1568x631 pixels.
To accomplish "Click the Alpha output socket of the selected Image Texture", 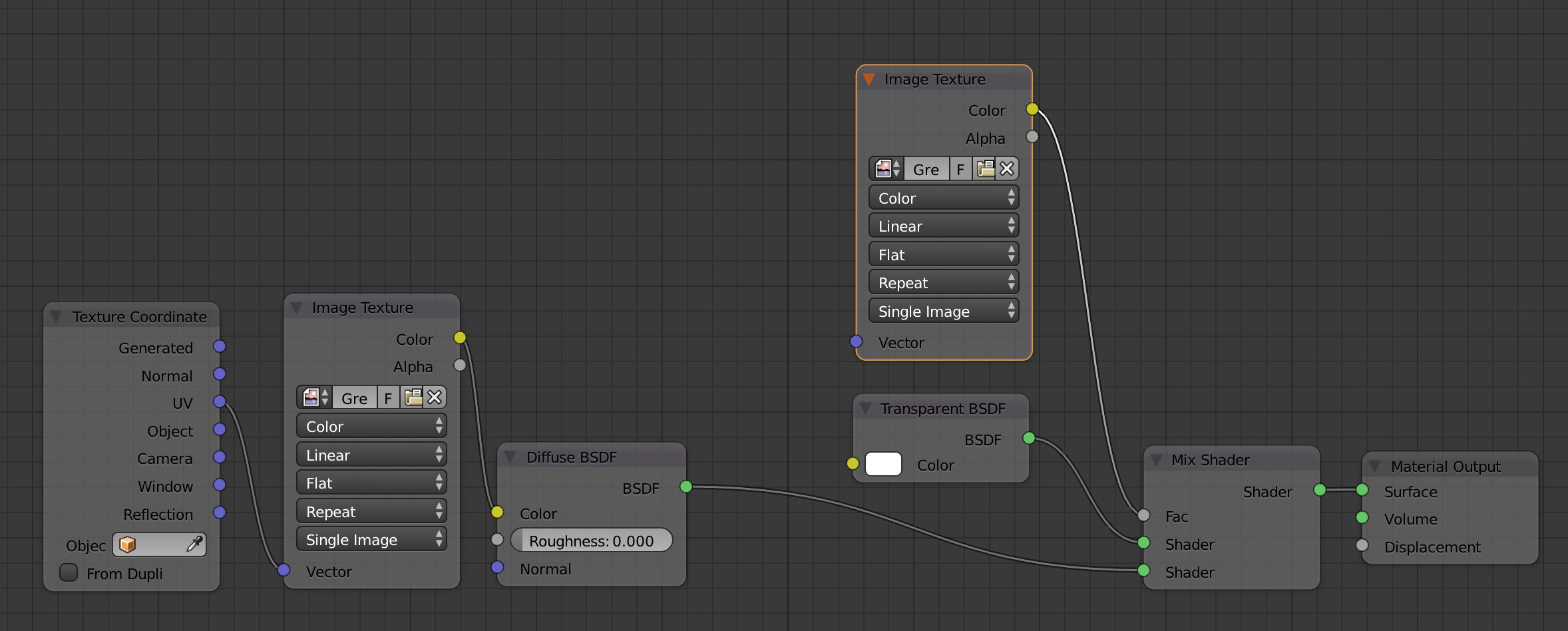I will pyautogui.click(x=1032, y=136).
